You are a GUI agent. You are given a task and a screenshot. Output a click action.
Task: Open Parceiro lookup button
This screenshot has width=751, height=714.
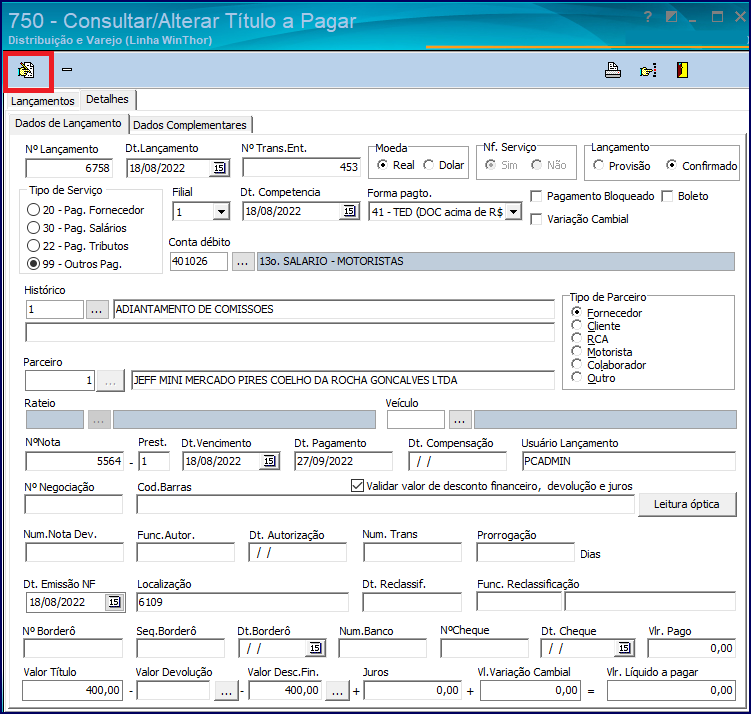110,381
